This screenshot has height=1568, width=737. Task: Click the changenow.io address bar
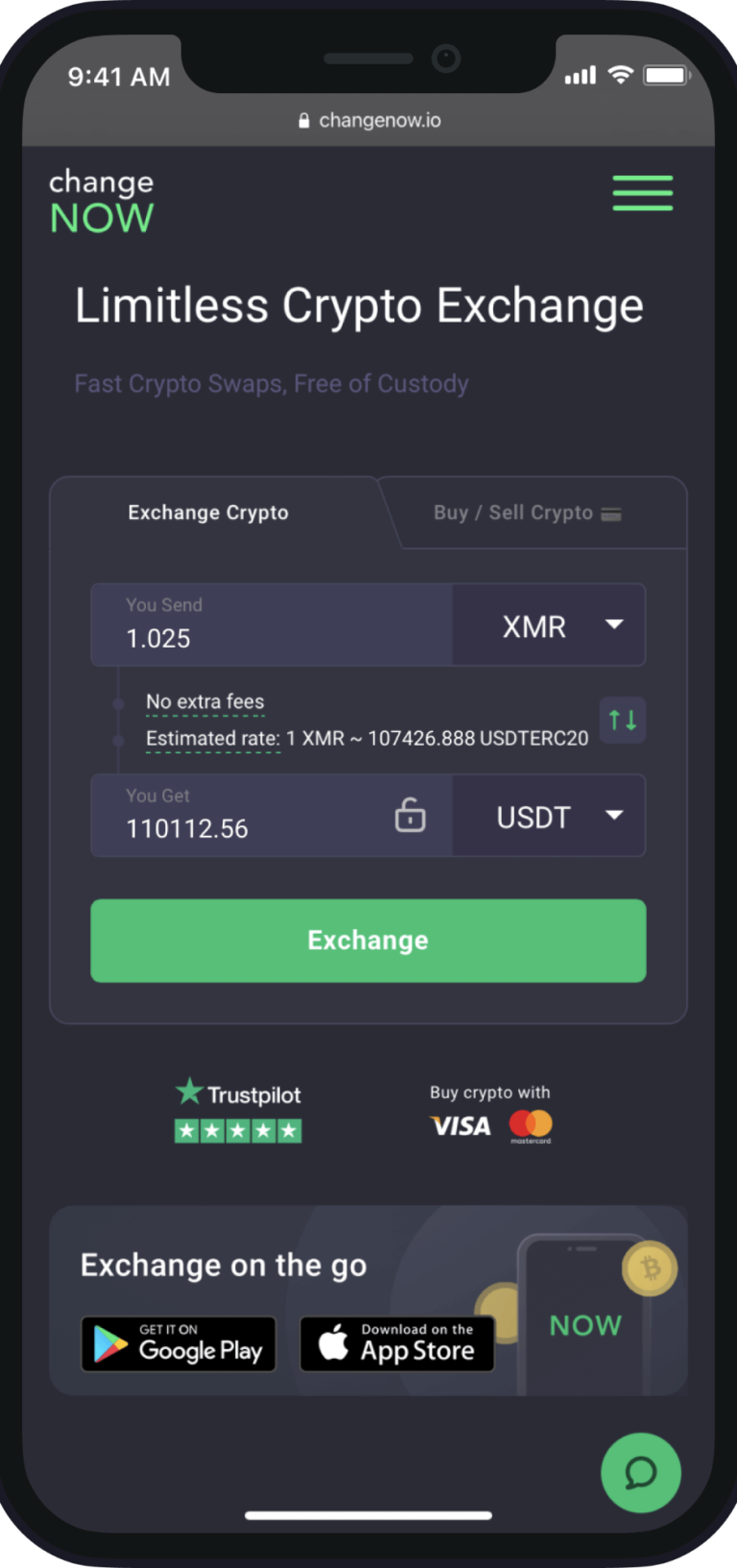(369, 120)
